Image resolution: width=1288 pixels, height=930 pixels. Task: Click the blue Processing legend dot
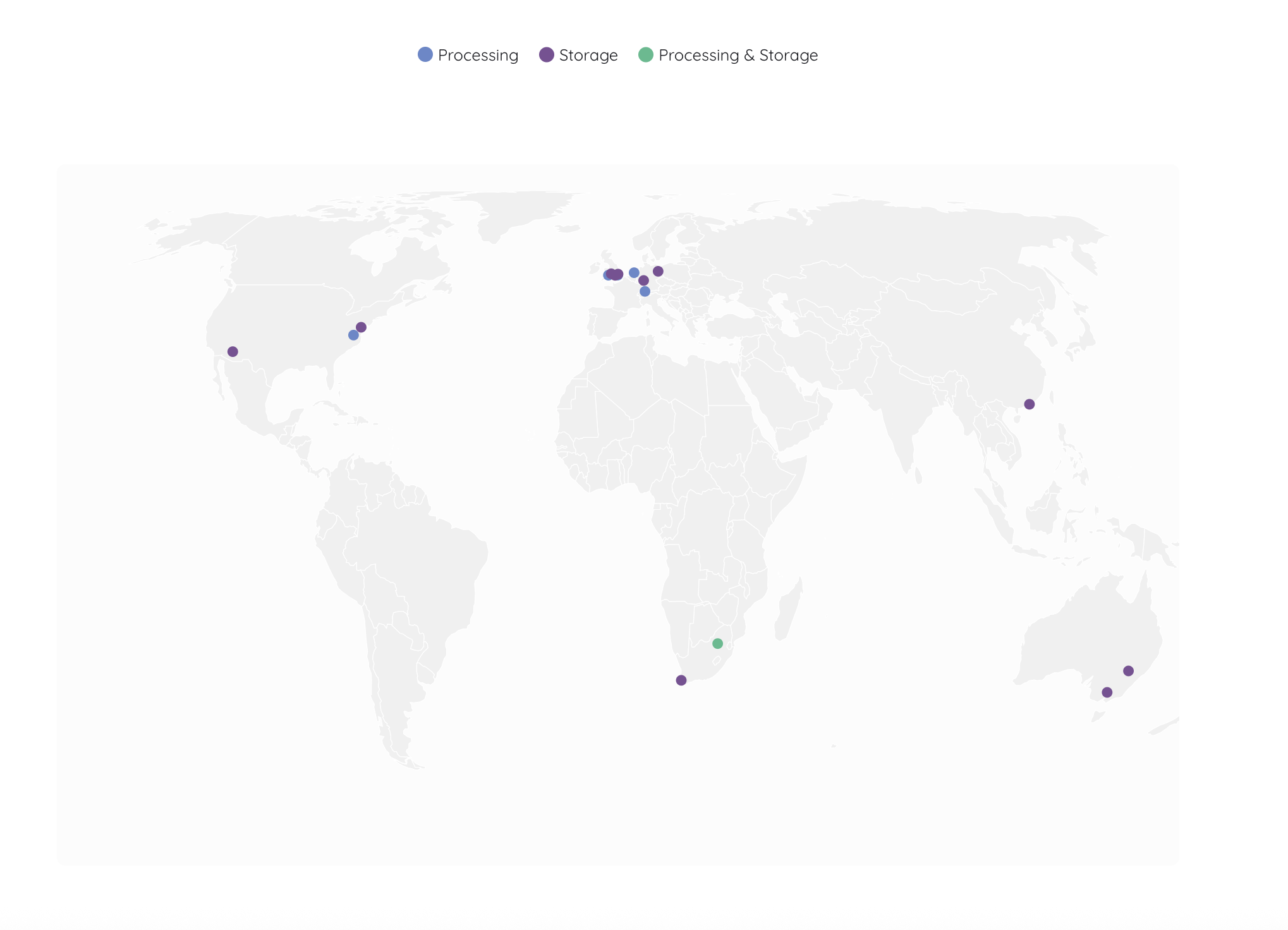pos(425,55)
